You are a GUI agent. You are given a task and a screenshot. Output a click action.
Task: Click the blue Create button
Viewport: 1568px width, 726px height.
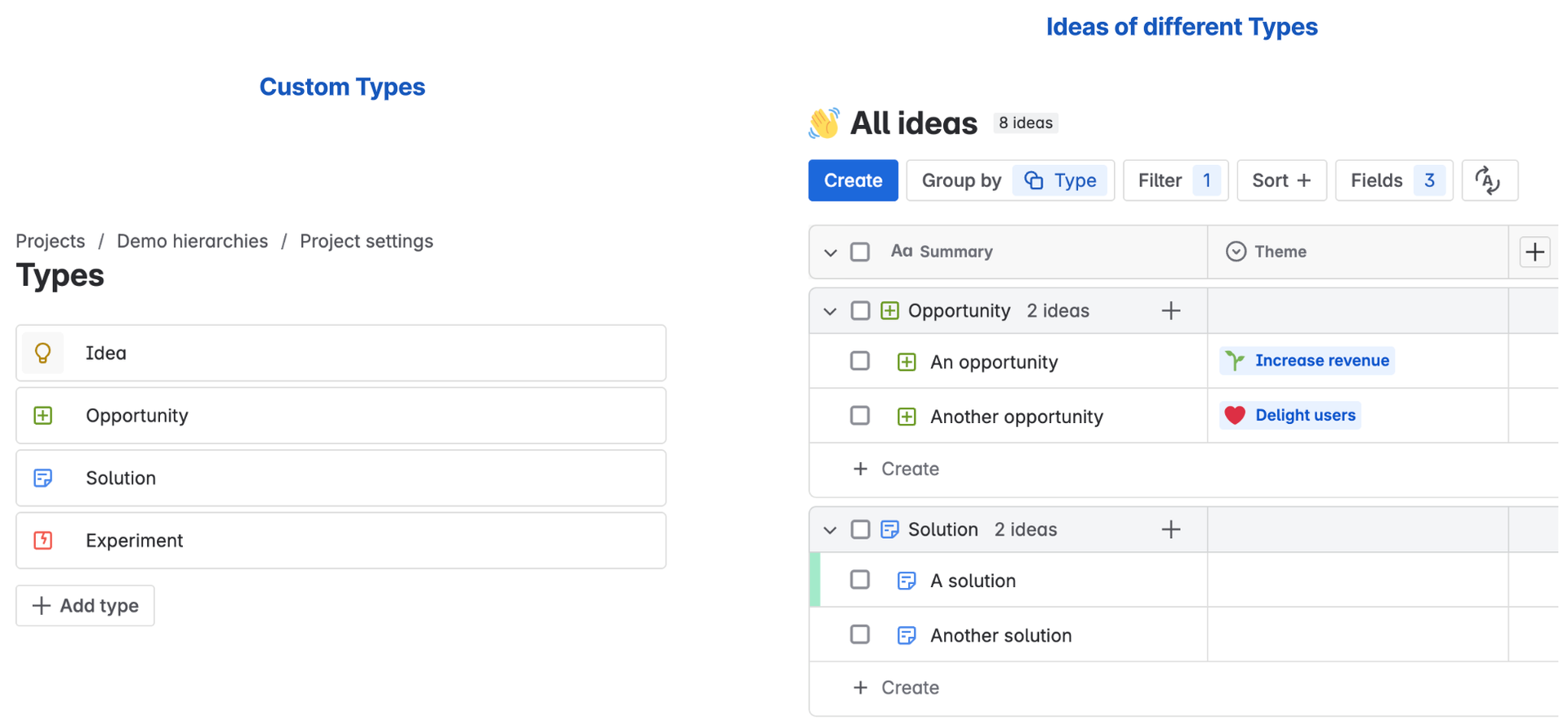pyautogui.click(x=853, y=180)
